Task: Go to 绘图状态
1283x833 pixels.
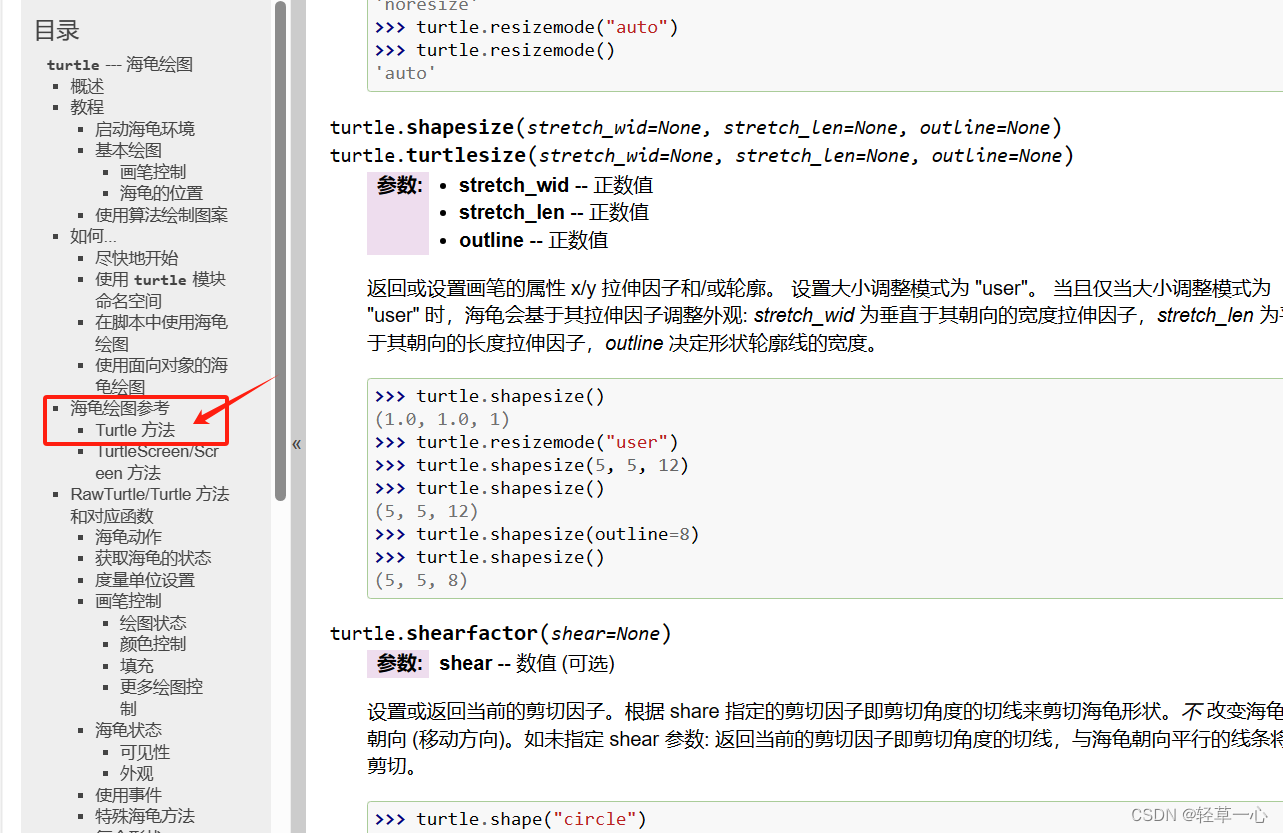Action: coord(153,623)
